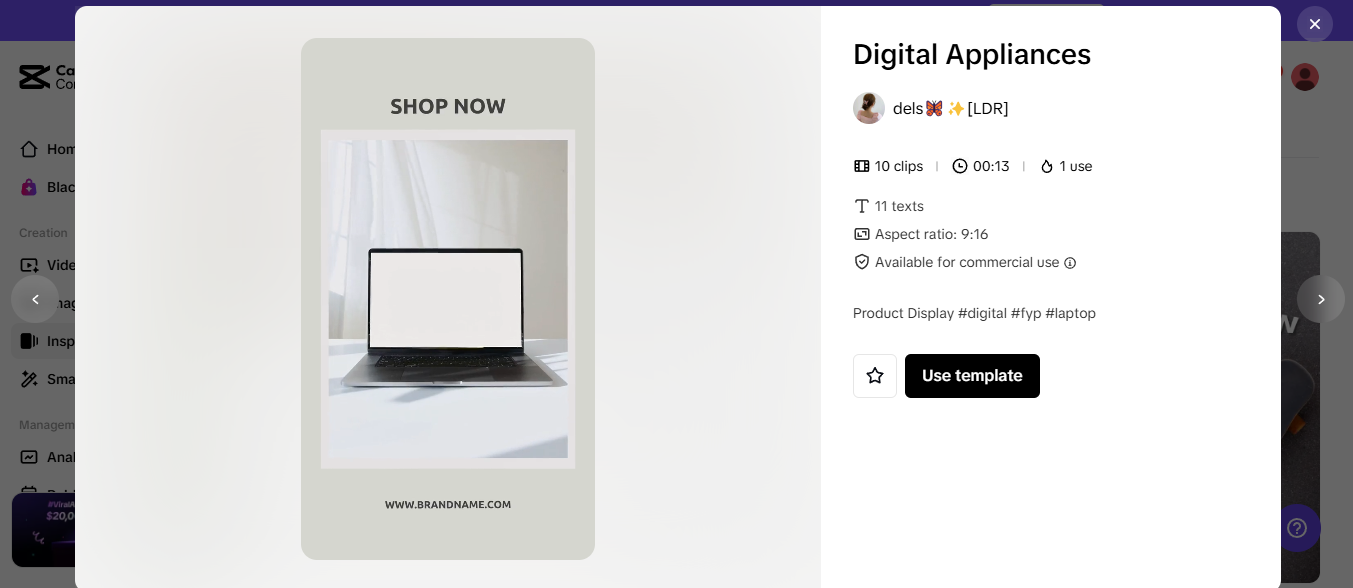Open the #laptop hashtag
This screenshot has width=1353, height=588.
click(x=1070, y=313)
